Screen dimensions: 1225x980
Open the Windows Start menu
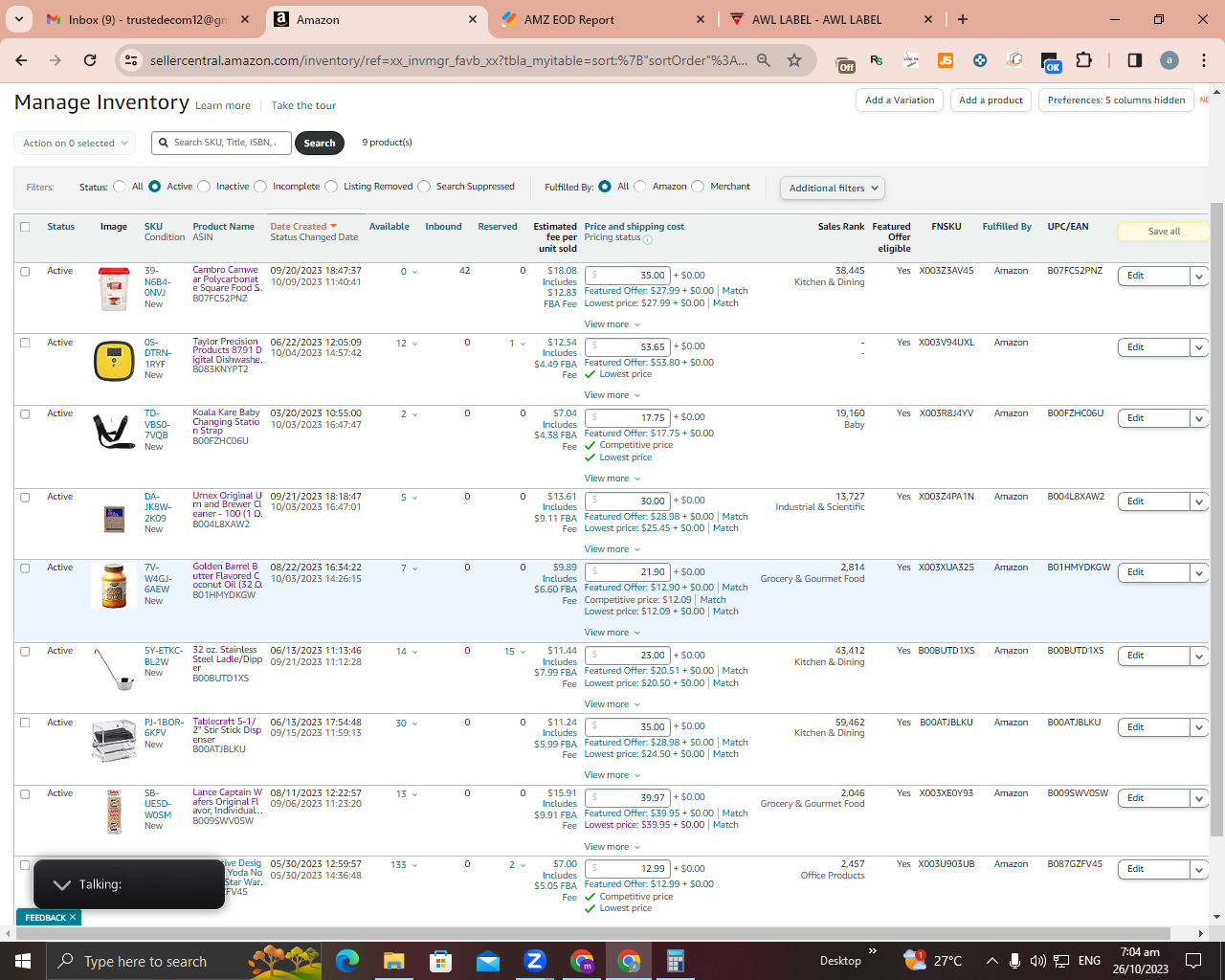point(23,961)
